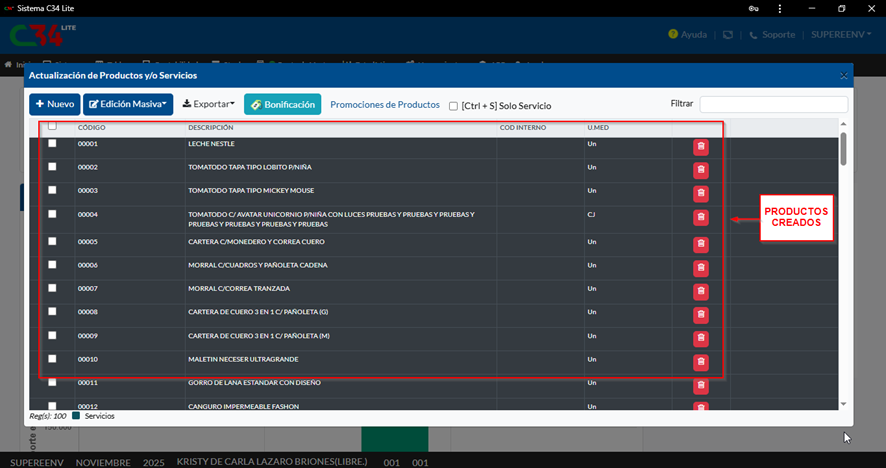Sort by the DESCRIPCIÓN column header

pyautogui.click(x=211, y=128)
